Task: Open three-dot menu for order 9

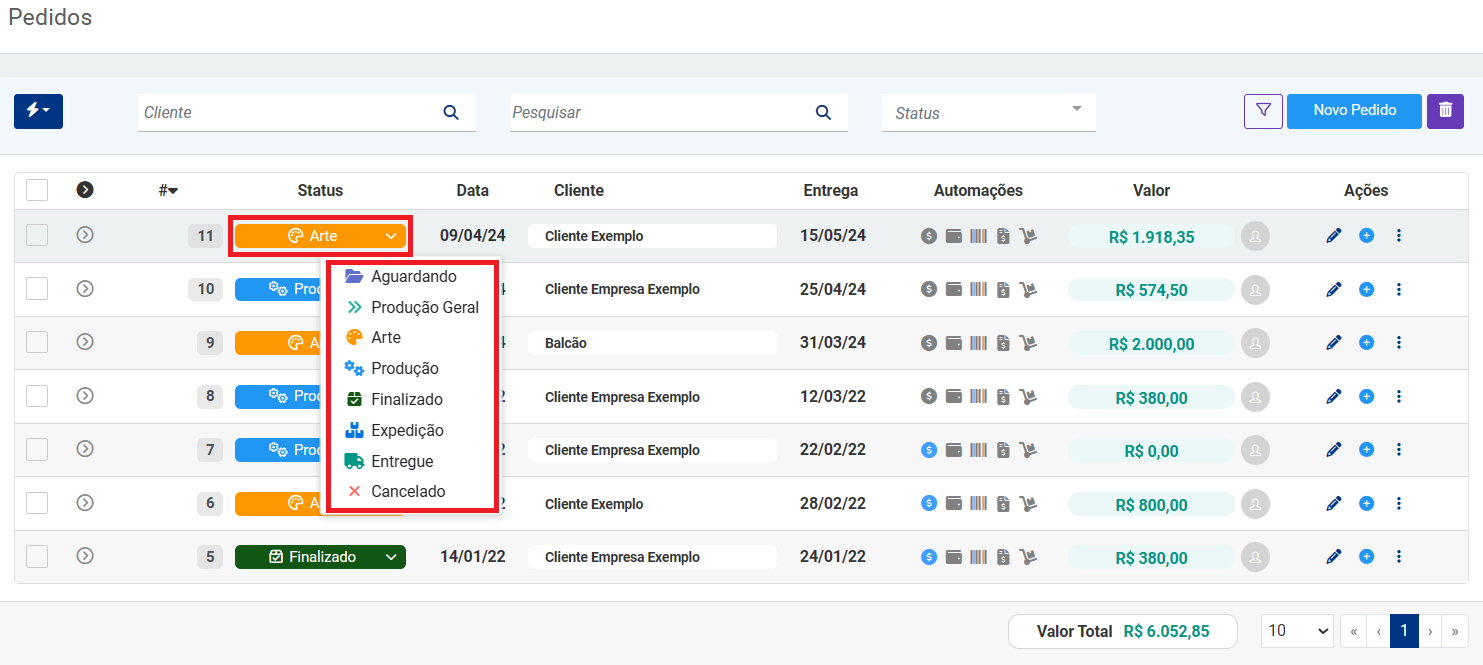Action: tap(1399, 343)
